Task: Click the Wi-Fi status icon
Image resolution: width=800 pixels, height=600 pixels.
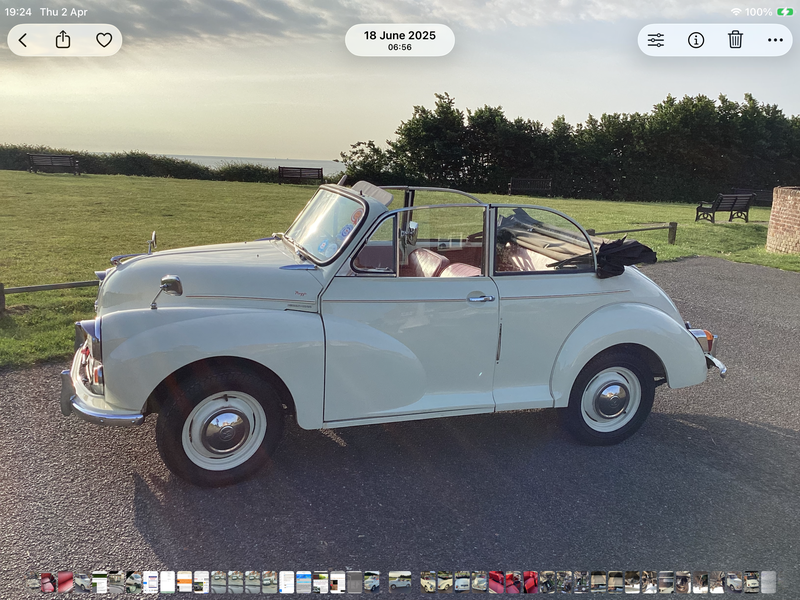Action: click(736, 12)
